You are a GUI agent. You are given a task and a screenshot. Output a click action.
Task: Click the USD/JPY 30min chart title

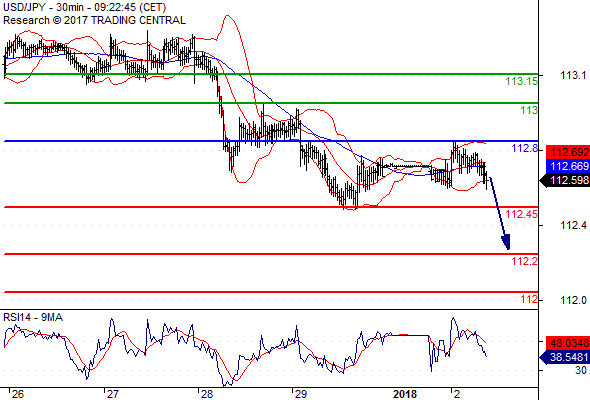(x=84, y=7)
